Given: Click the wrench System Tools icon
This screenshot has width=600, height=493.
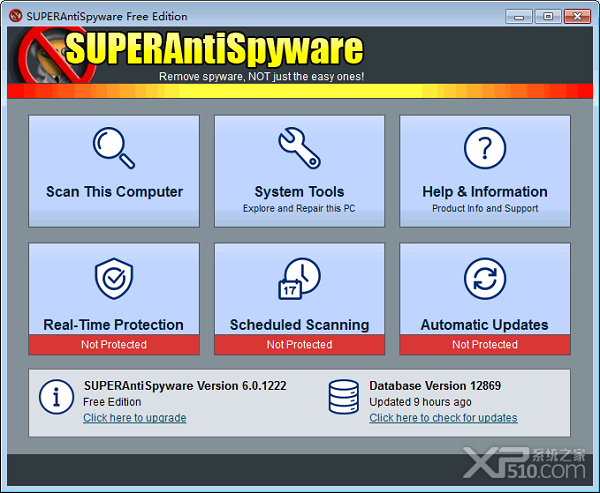Looking at the screenshot, I should (x=299, y=148).
